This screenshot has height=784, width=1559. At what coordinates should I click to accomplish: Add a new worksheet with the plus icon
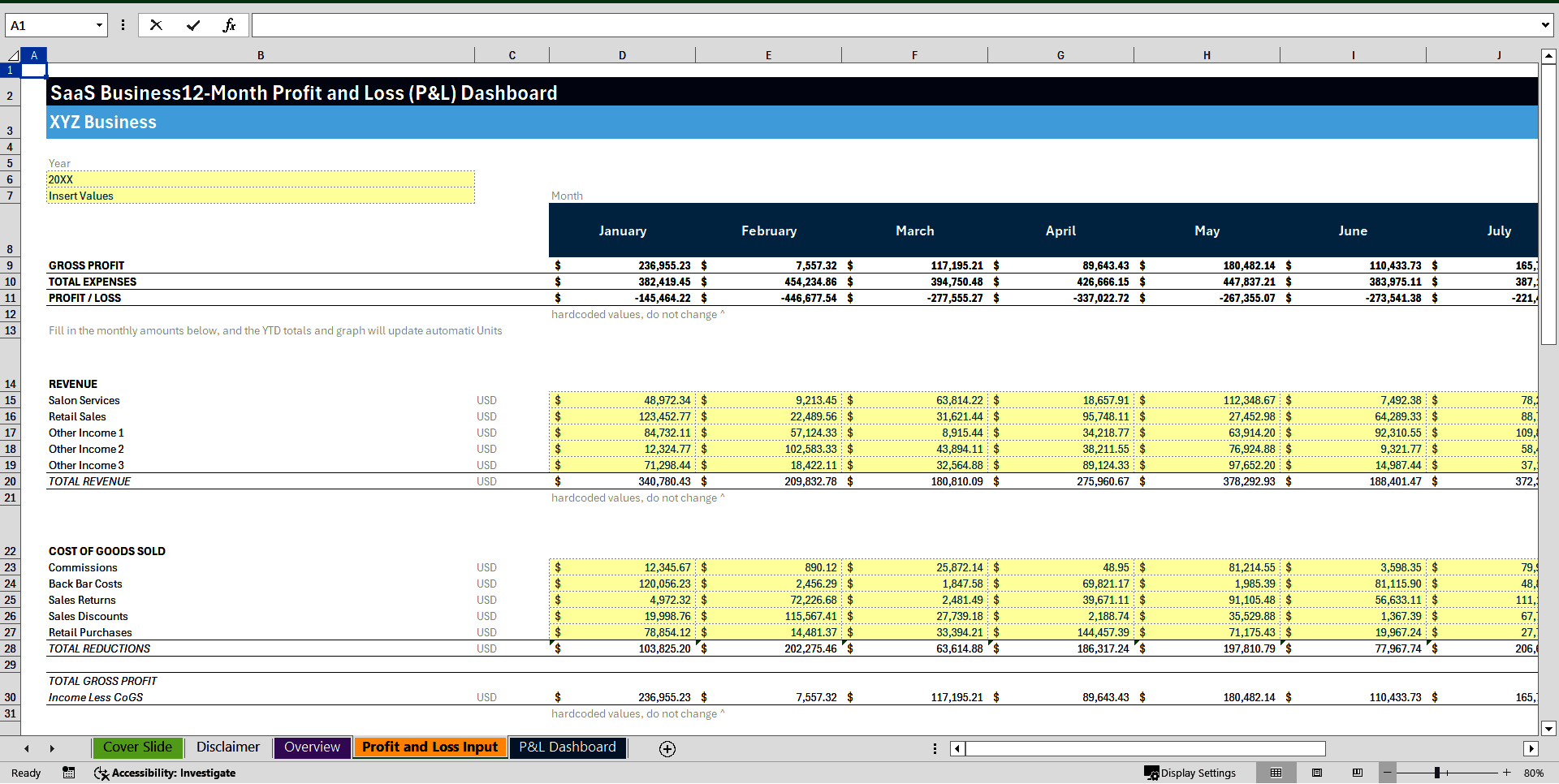(x=667, y=748)
